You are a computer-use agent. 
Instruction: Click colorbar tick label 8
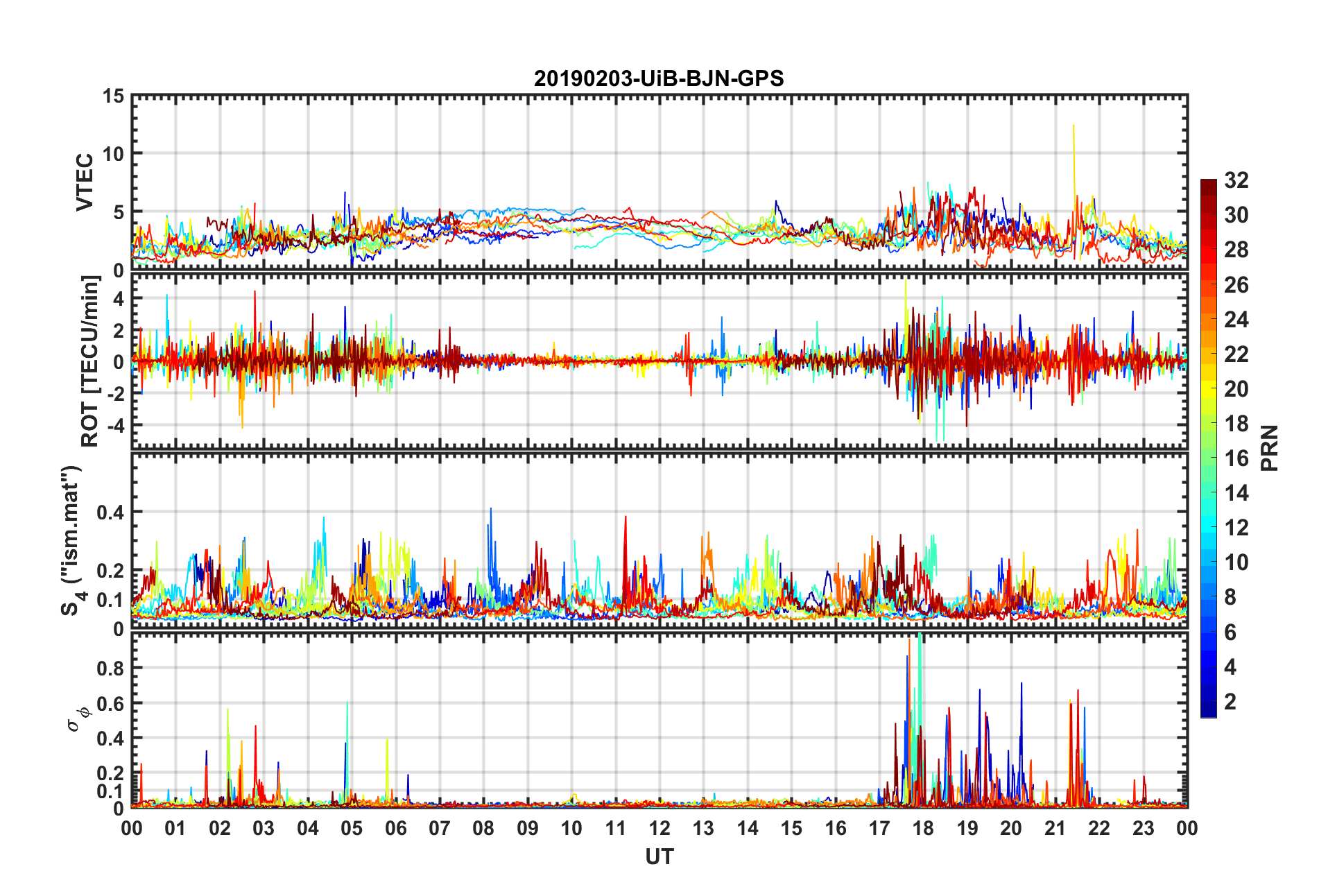tap(1230, 597)
